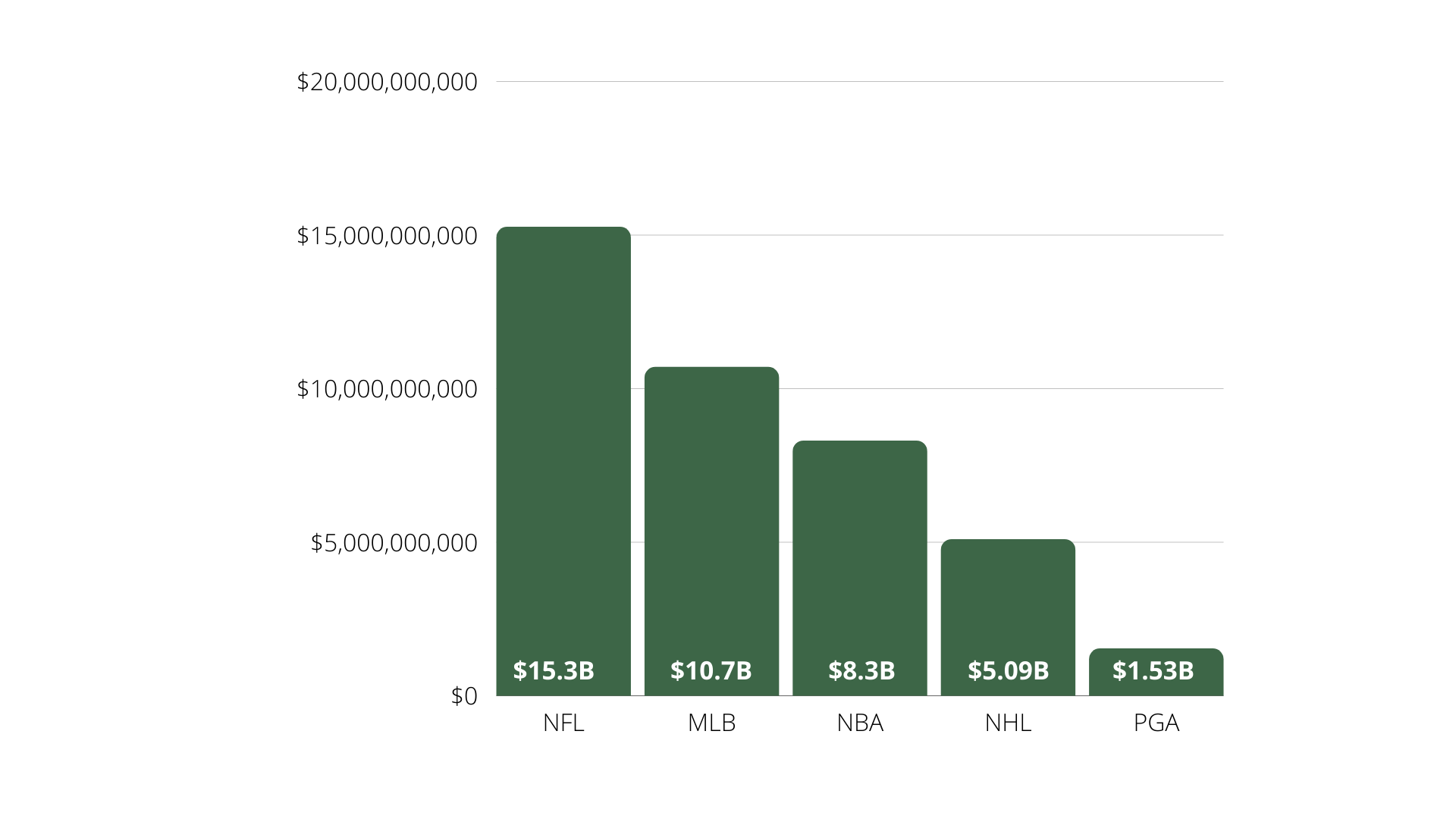Select the $10.7B value label
This screenshot has height=819, width=1456.
click(711, 670)
